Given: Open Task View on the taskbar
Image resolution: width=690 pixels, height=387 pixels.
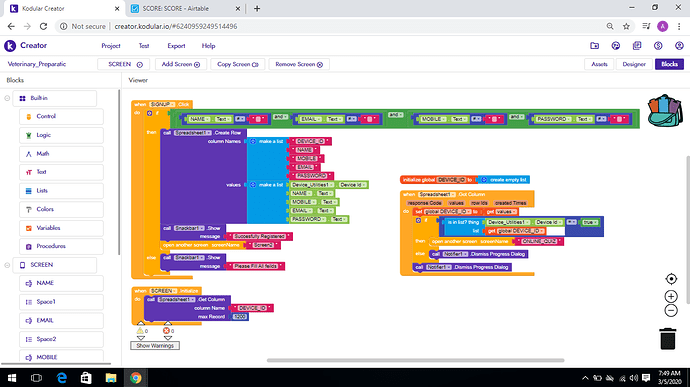Looking at the screenshot, I should (37, 378).
